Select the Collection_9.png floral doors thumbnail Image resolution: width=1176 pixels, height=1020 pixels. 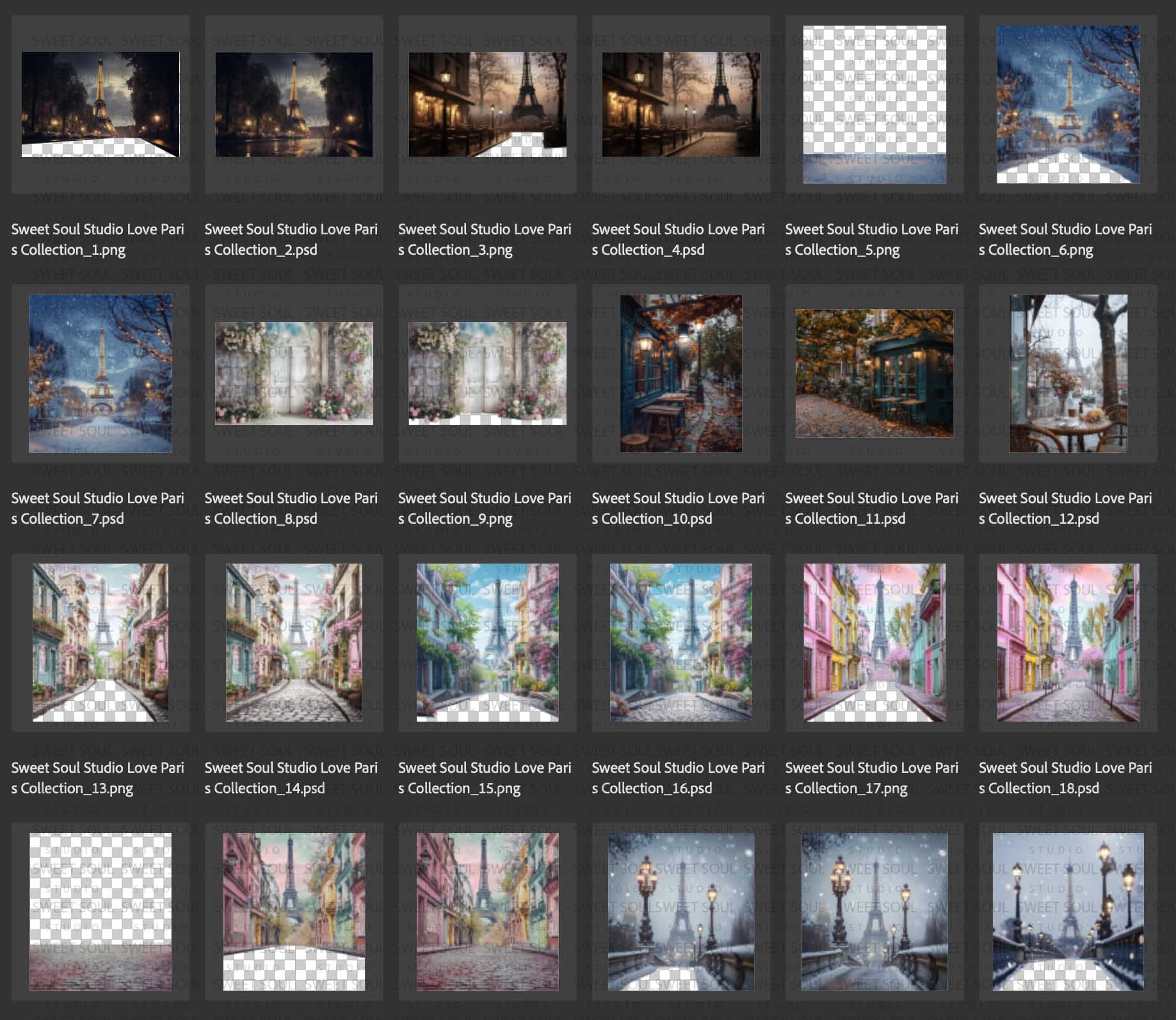tap(487, 374)
